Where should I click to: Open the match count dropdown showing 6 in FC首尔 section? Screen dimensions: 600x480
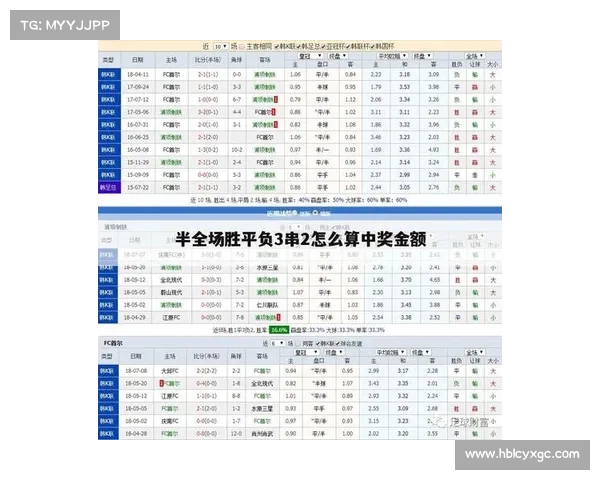277,343
